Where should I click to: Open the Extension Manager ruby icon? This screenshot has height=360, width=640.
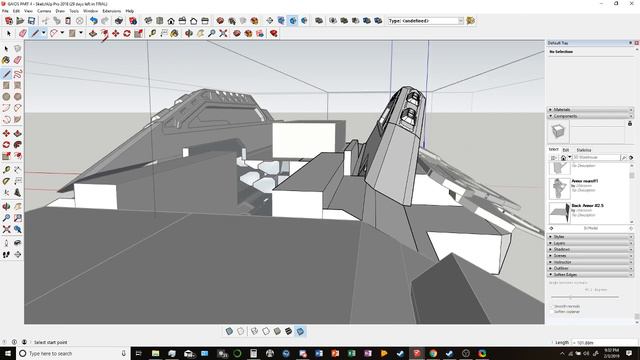273,33
